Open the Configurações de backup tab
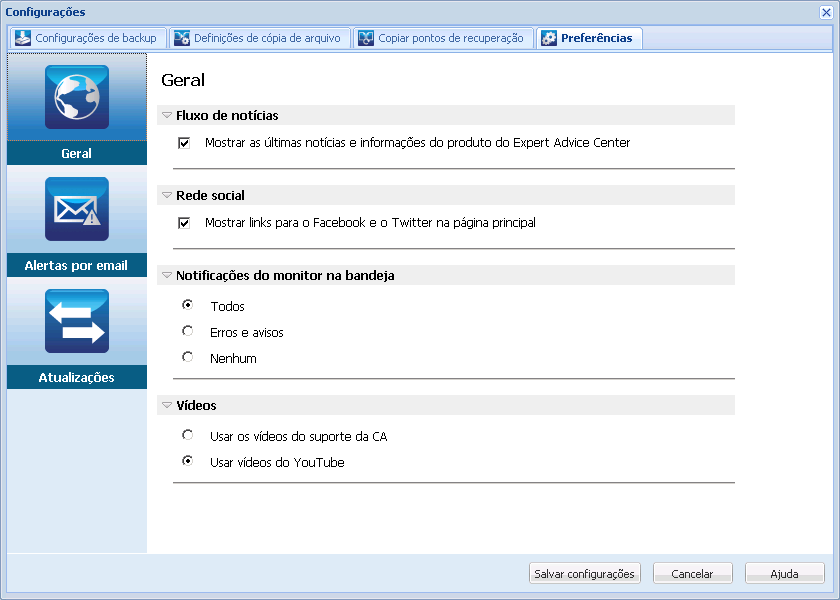This screenshot has width=840, height=600. pyautogui.click(x=86, y=38)
